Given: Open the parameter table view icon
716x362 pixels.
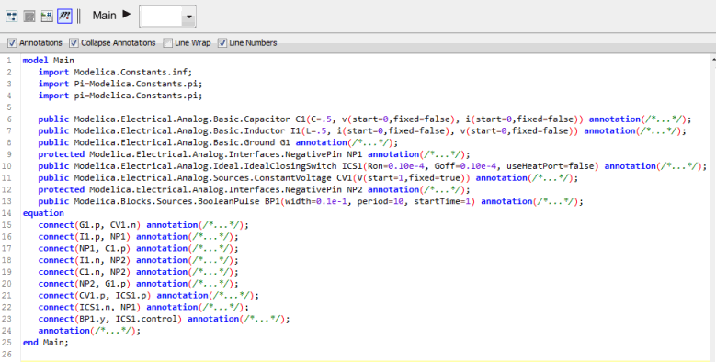Looking at the screenshot, I should [x=47, y=17].
